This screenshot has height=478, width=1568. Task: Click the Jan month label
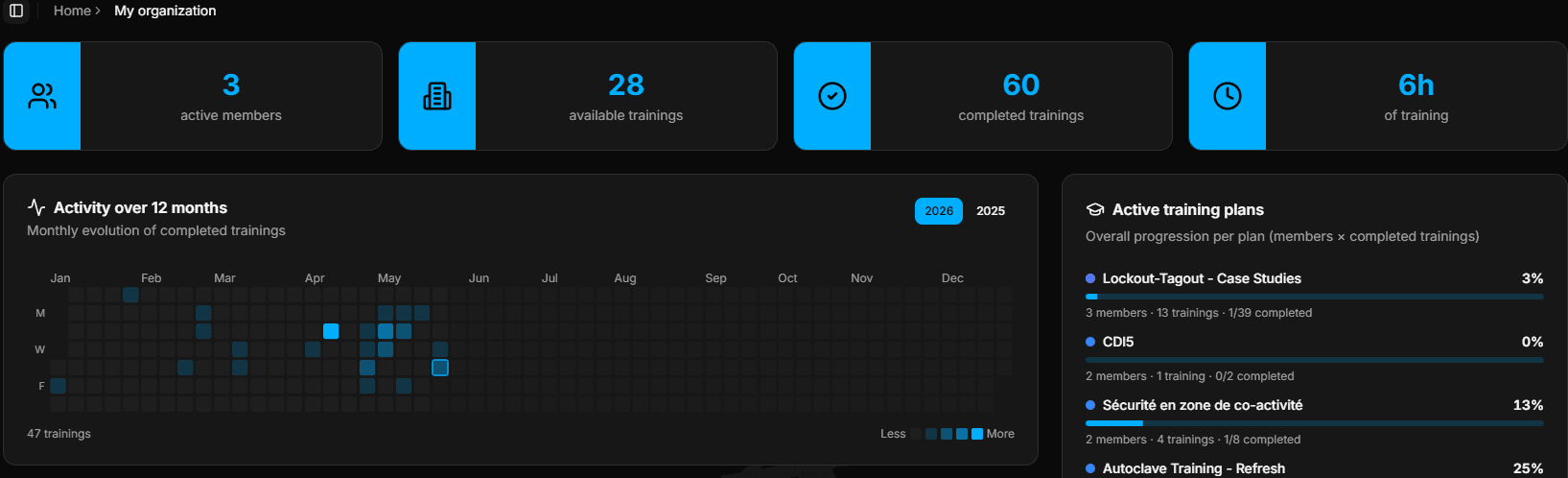[x=60, y=278]
